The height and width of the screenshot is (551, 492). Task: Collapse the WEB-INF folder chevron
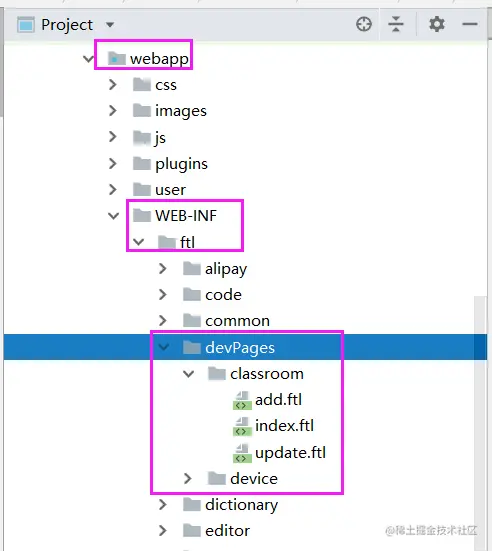coord(113,216)
